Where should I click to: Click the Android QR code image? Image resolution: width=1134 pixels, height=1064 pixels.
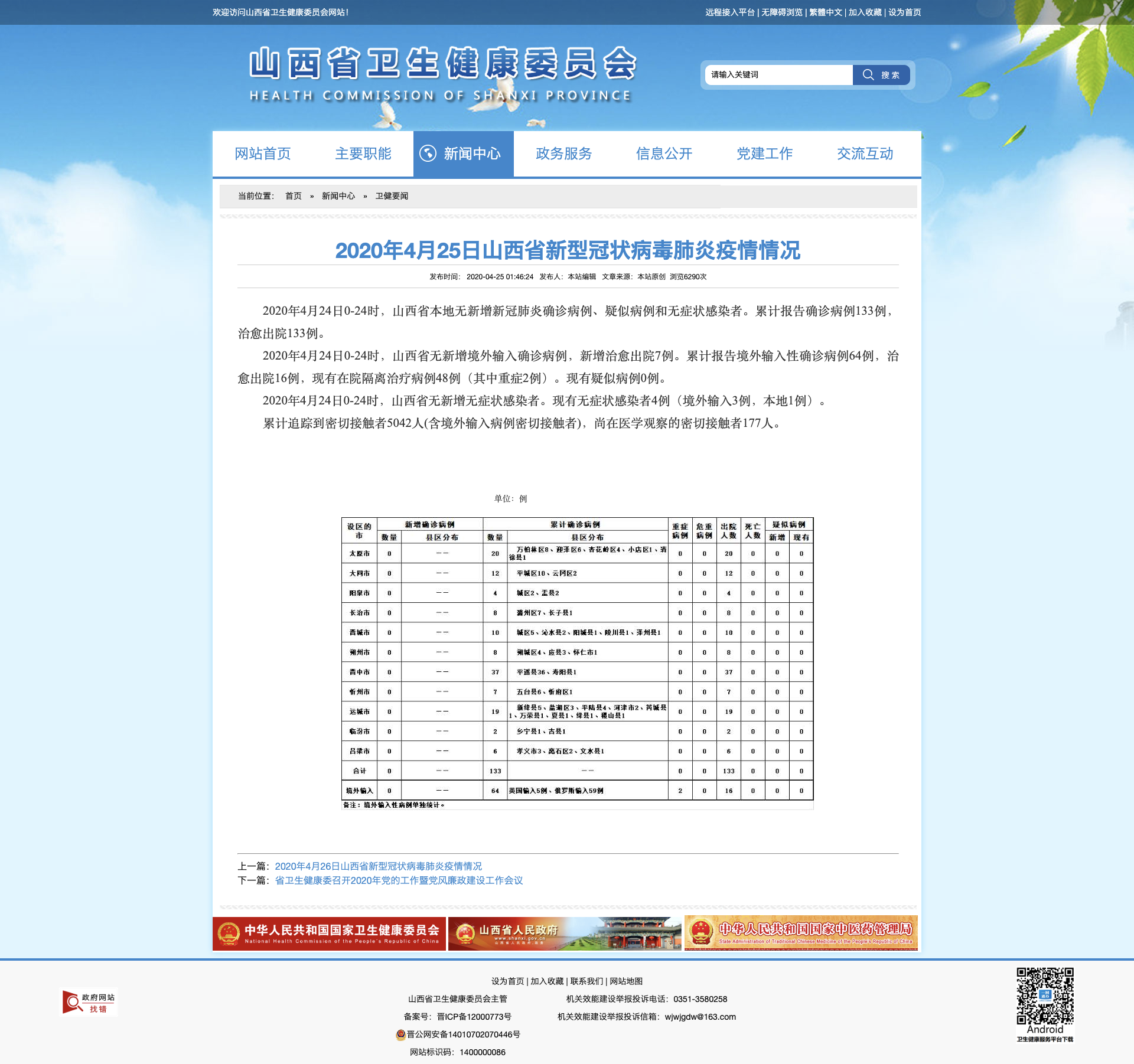tap(1045, 996)
